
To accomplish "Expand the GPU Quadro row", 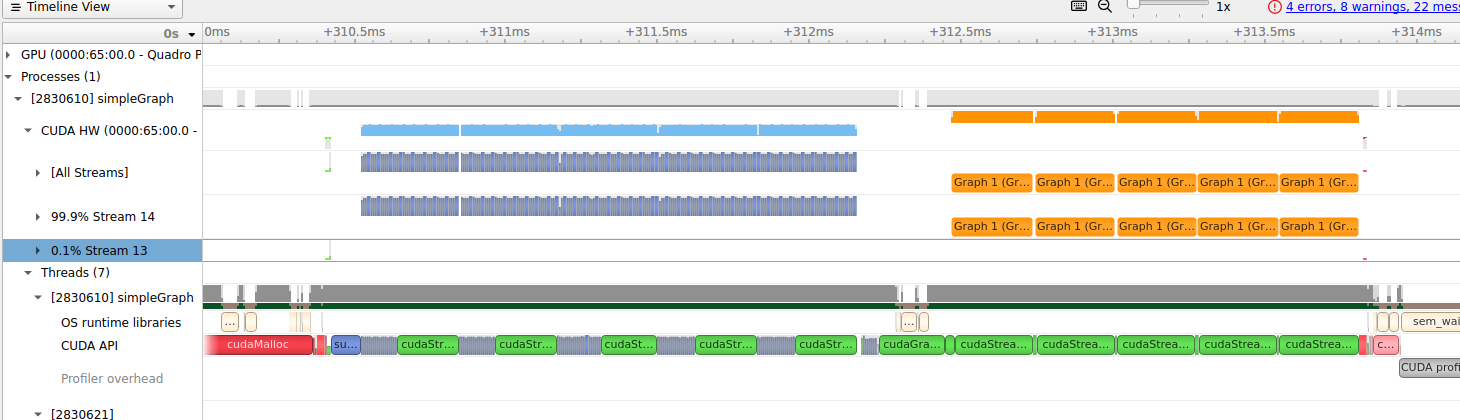I will [10, 55].
